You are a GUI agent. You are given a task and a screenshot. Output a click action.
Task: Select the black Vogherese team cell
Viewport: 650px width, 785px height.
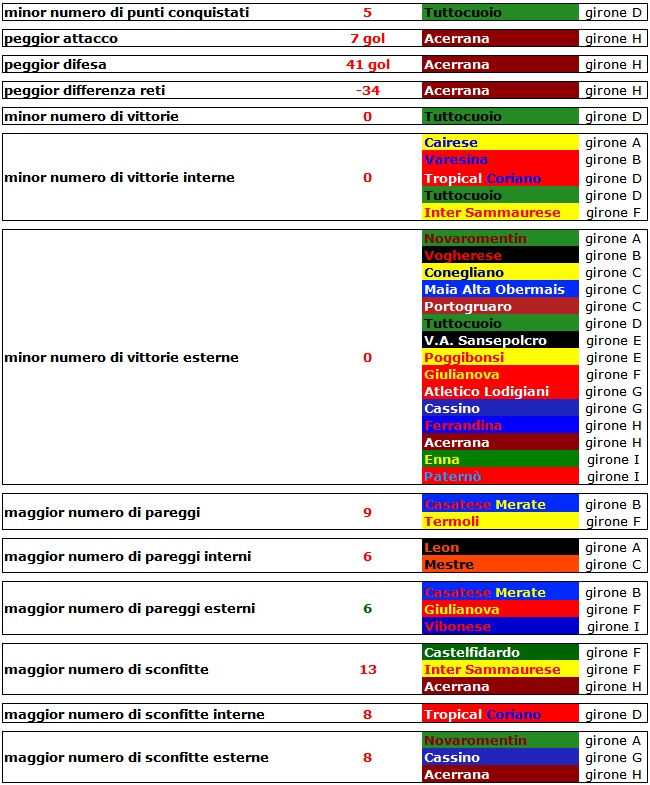(x=500, y=256)
